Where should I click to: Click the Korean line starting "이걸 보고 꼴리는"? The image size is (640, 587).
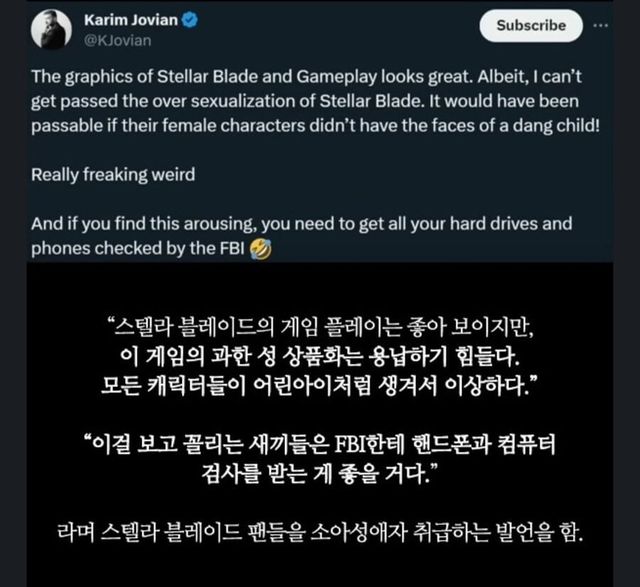click(x=320, y=445)
